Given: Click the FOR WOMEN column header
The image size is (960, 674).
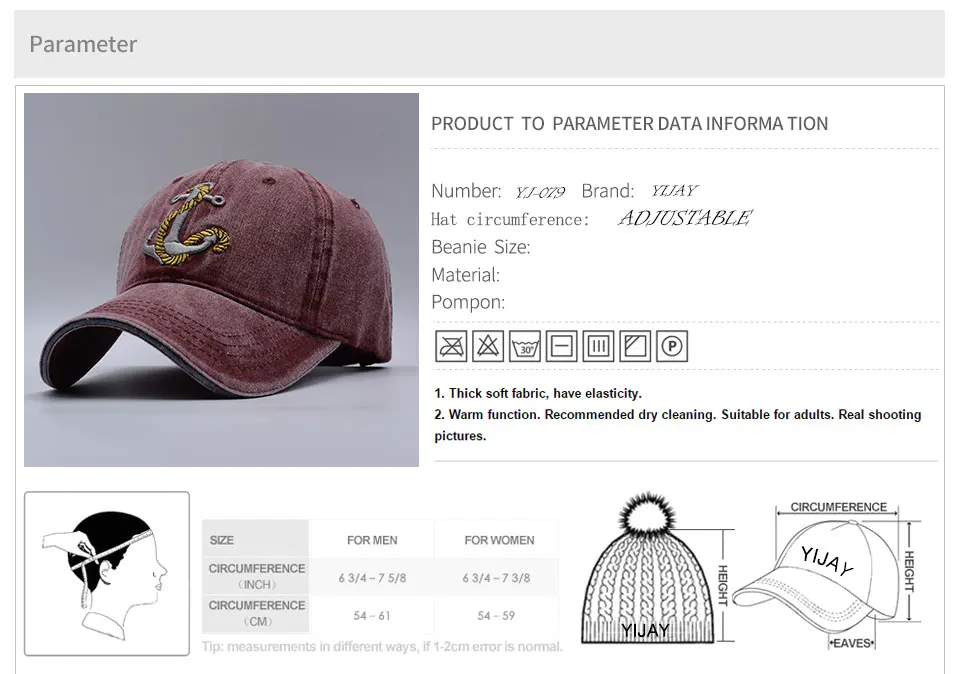Looking at the screenshot, I should pos(499,540).
